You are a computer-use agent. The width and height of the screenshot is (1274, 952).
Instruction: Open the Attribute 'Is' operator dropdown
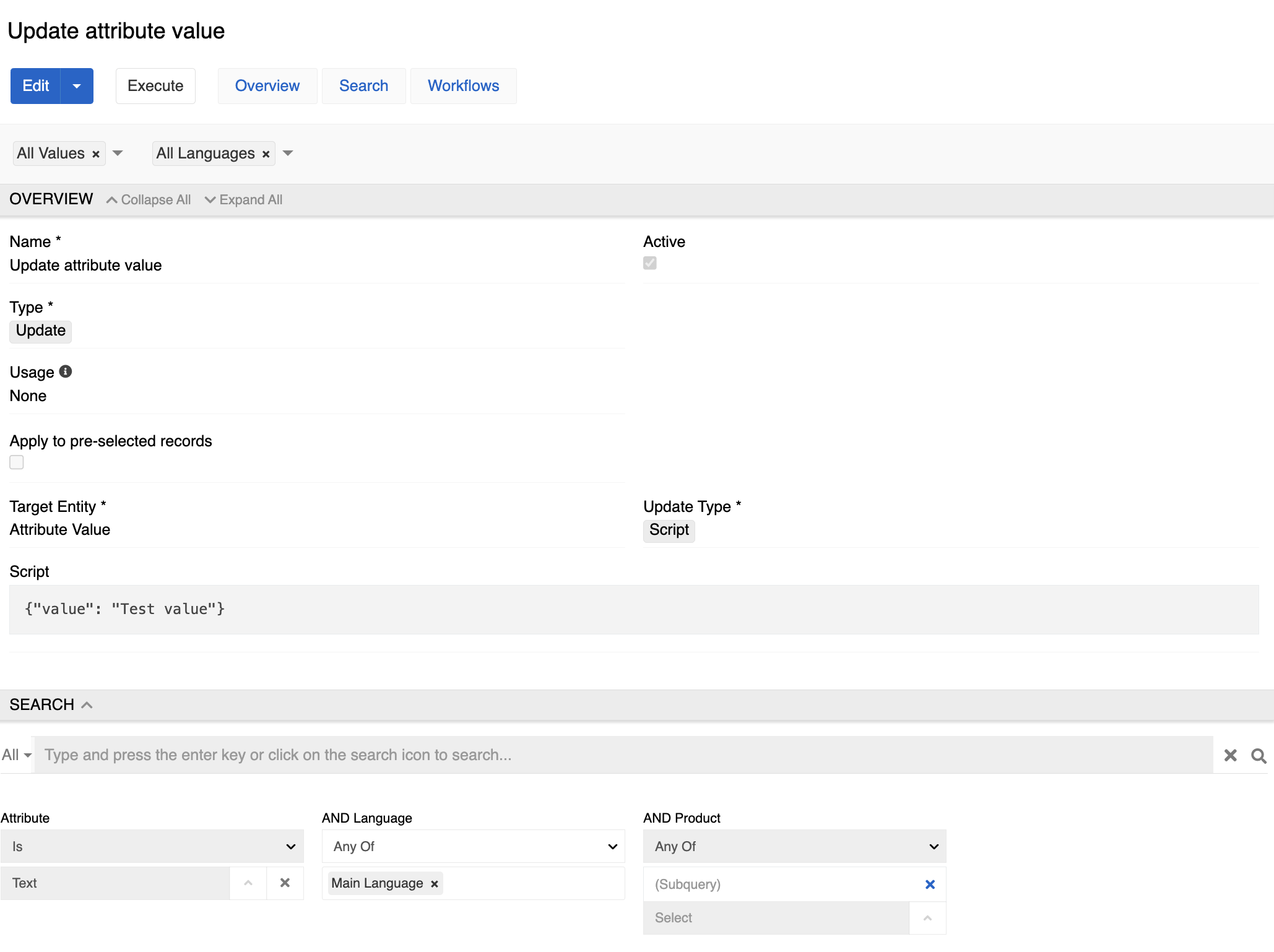[x=152, y=846]
